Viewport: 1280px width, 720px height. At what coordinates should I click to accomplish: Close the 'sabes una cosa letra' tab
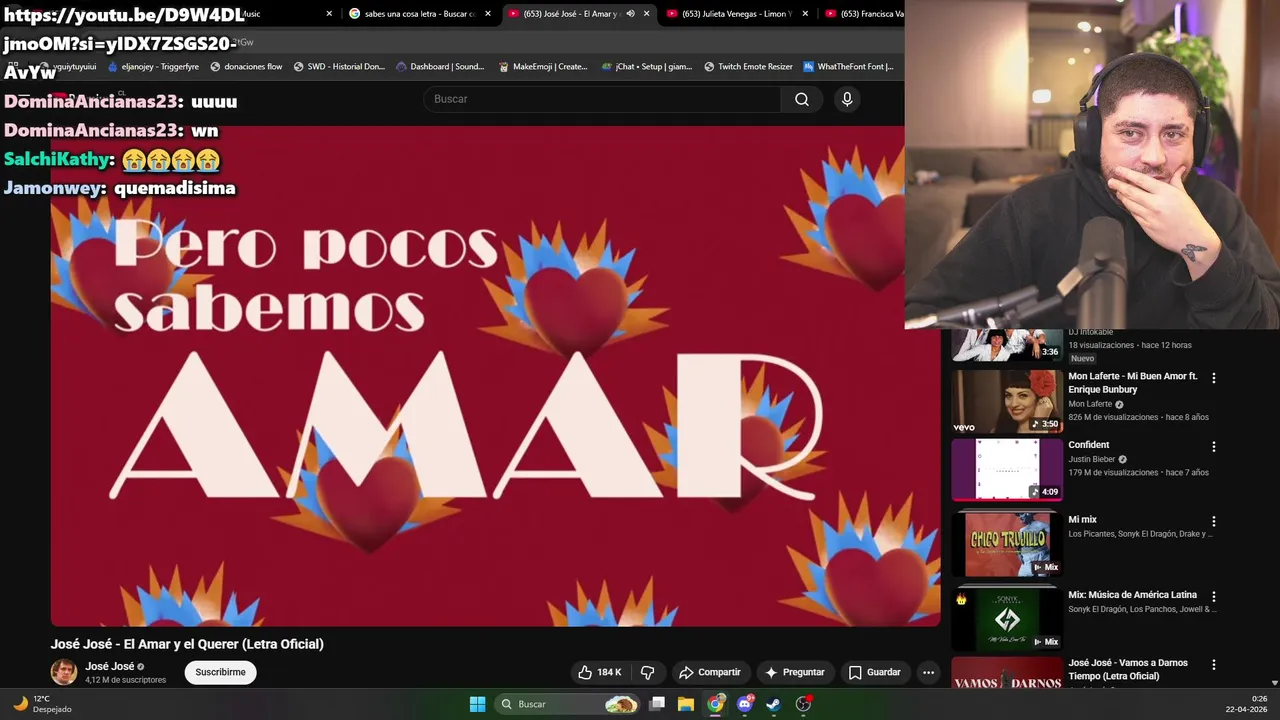pyautogui.click(x=488, y=14)
